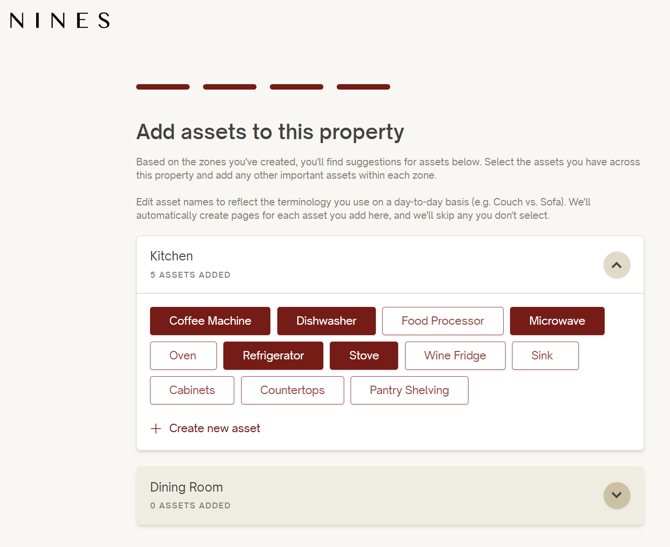The image size is (670, 547).
Task: Deselect the Dishwasher asset
Action: [326, 321]
